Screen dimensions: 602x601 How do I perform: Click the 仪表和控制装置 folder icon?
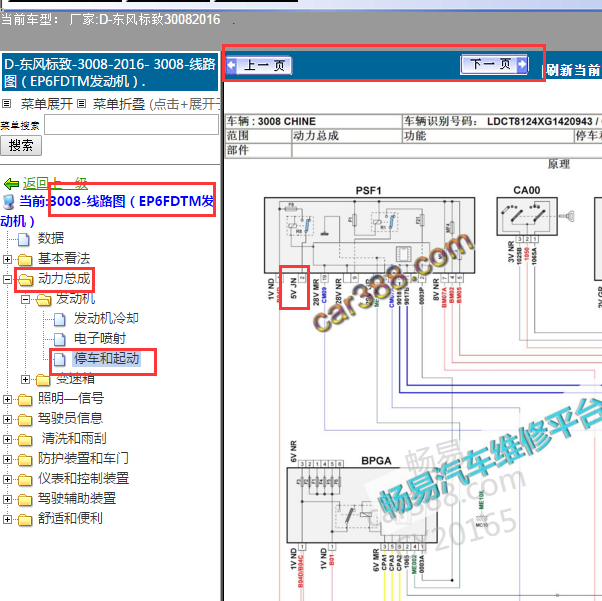25,480
